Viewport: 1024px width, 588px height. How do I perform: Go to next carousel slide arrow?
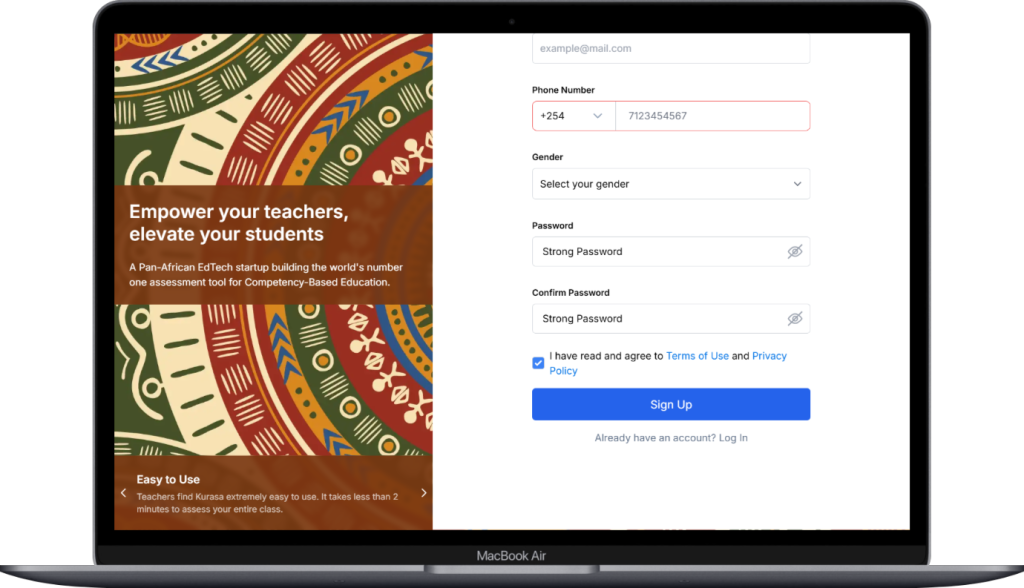[423, 493]
